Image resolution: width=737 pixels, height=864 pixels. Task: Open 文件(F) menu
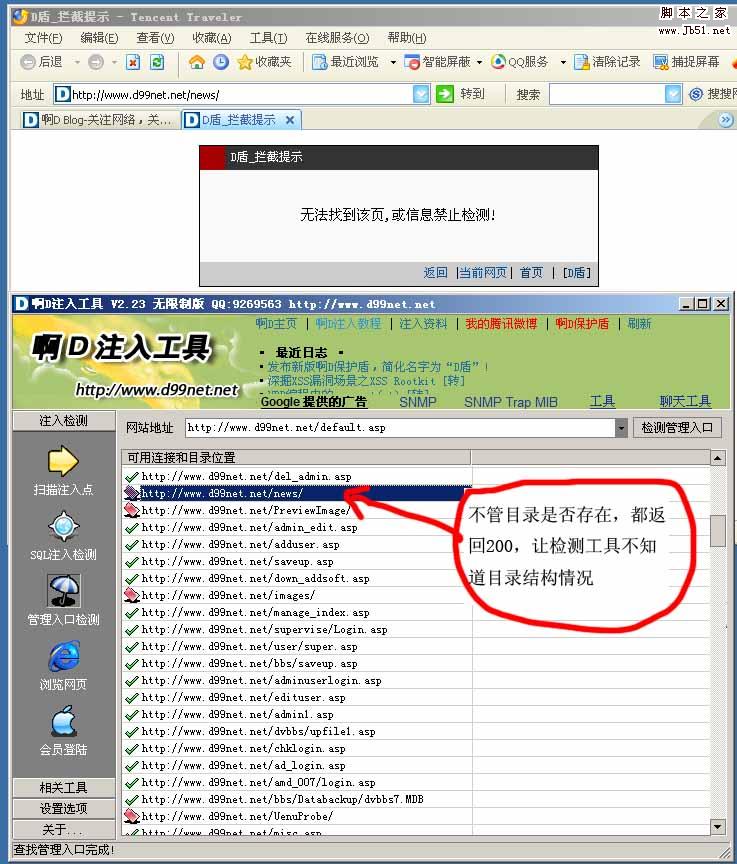click(x=43, y=38)
